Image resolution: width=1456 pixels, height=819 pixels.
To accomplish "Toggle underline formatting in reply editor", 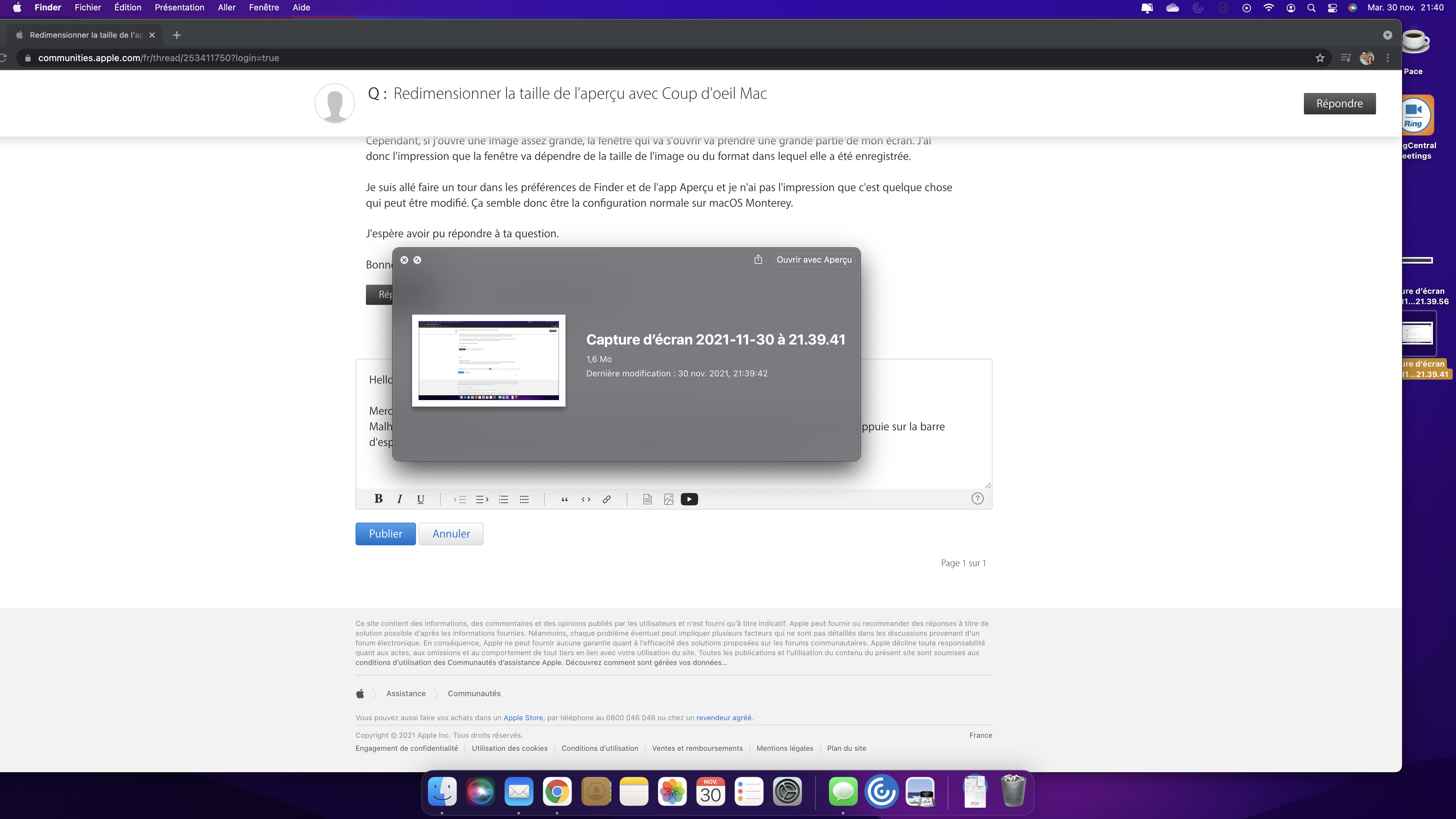I will click(x=421, y=499).
